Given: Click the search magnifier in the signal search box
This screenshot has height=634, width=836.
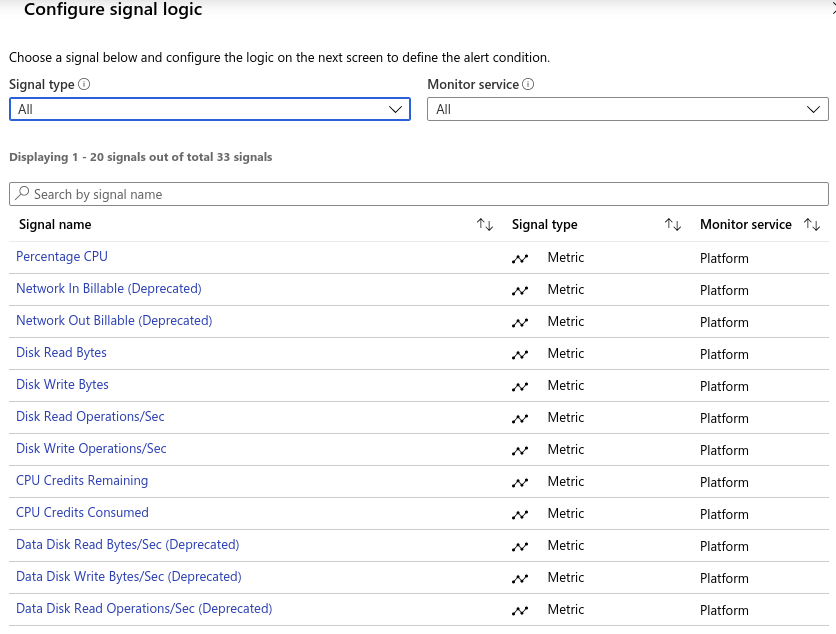Looking at the screenshot, I should pos(21,193).
